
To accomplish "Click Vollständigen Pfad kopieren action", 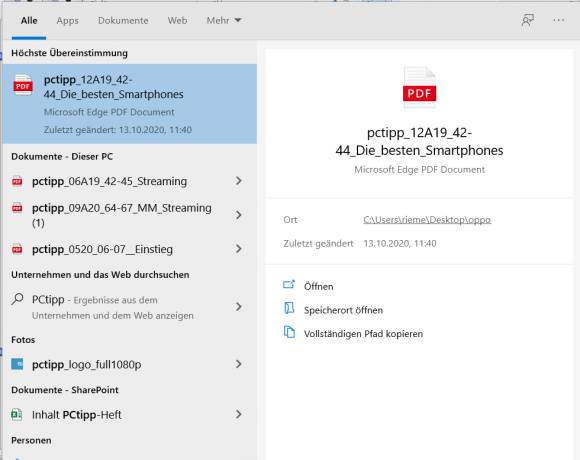I will (x=363, y=334).
